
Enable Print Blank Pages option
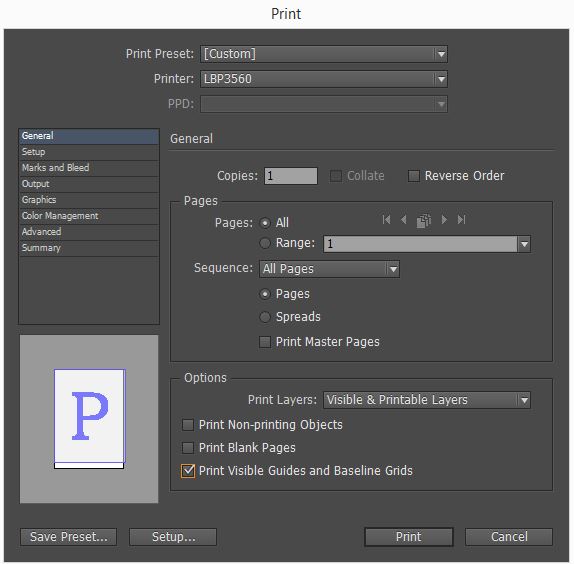(188, 448)
